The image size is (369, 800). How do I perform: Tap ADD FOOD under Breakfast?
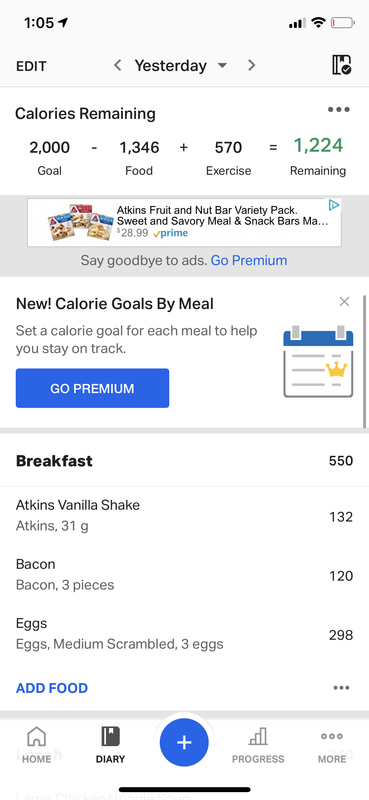pos(52,688)
